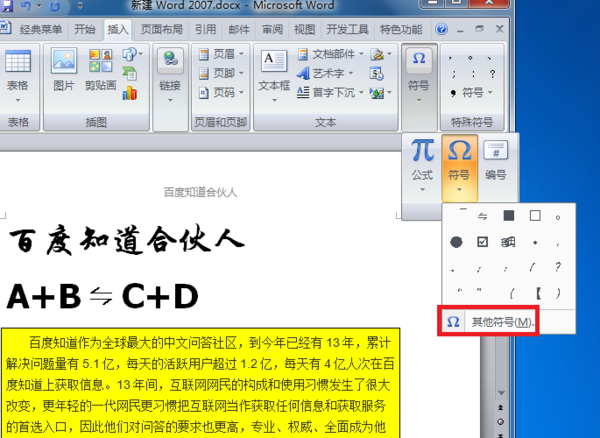Image resolution: width=600 pixels, height=438 pixels.
Task: Switch to the 经典菜单 tab
Action: point(41,29)
